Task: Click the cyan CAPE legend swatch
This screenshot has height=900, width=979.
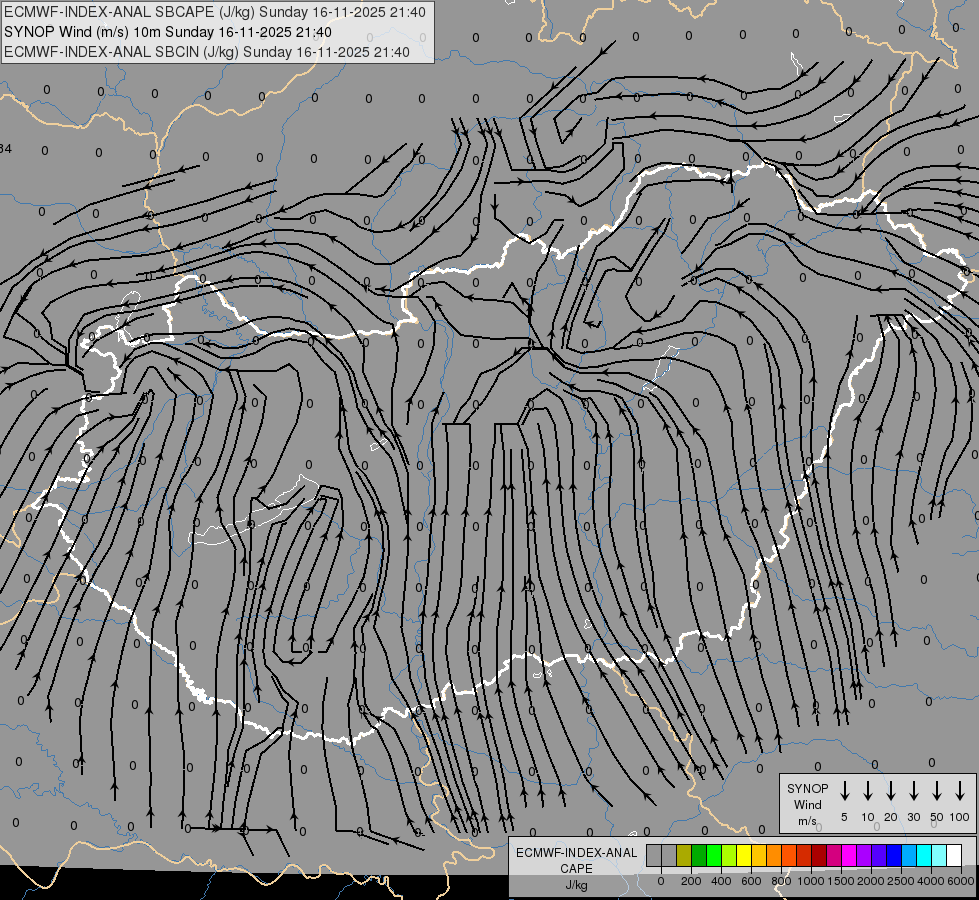Action: [923, 855]
